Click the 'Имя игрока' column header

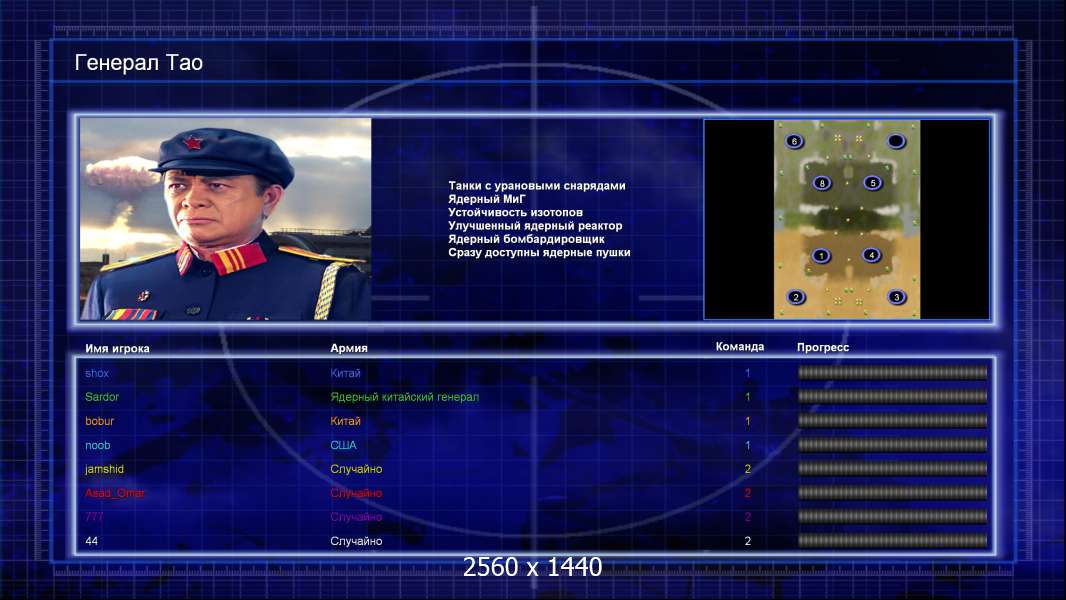tap(117, 349)
